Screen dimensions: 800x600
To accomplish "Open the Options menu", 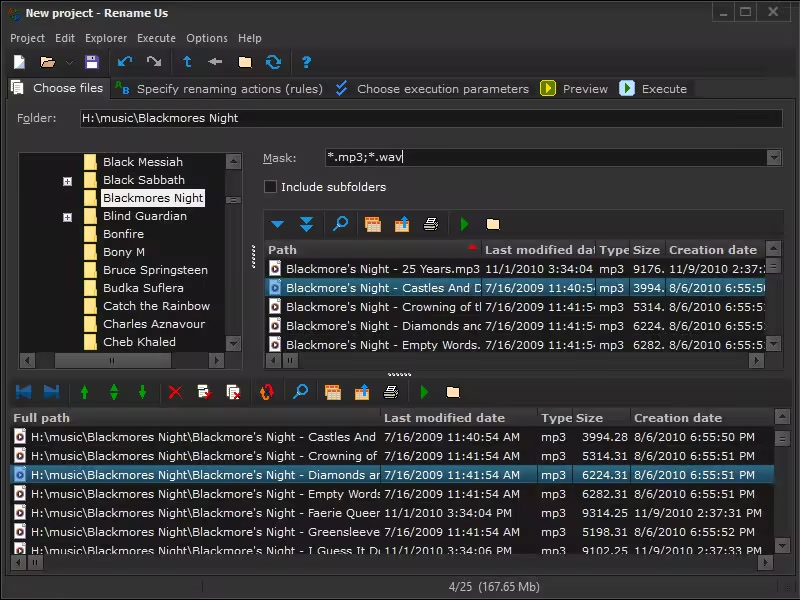I will pos(207,38).
